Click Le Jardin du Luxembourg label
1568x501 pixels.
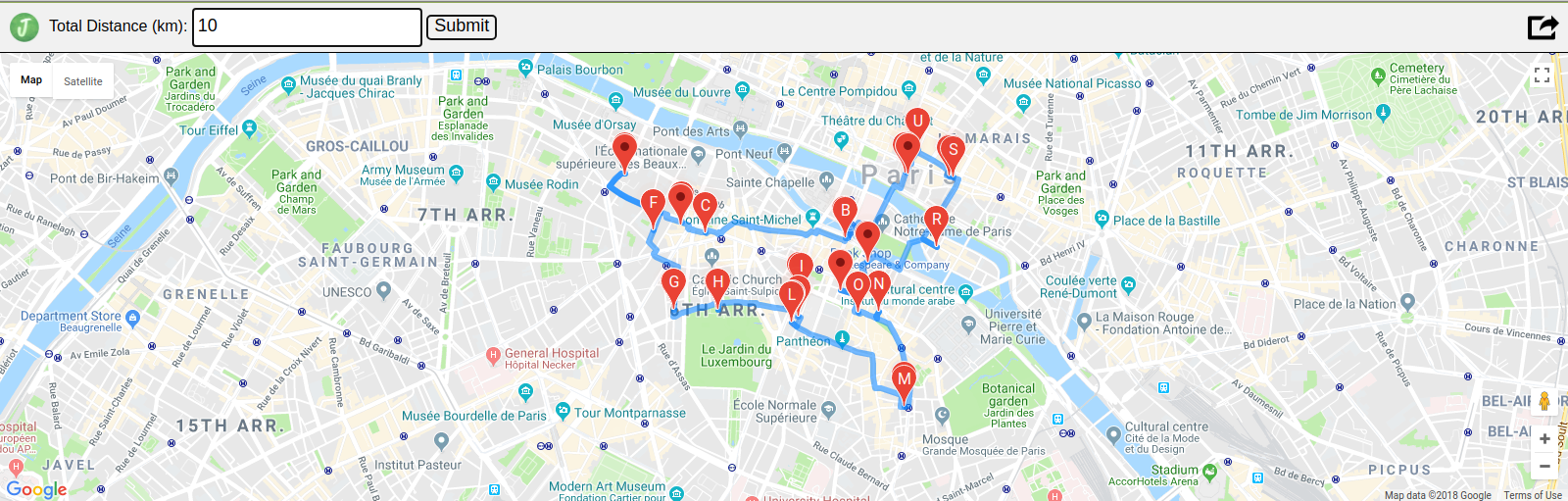point(736,356)
